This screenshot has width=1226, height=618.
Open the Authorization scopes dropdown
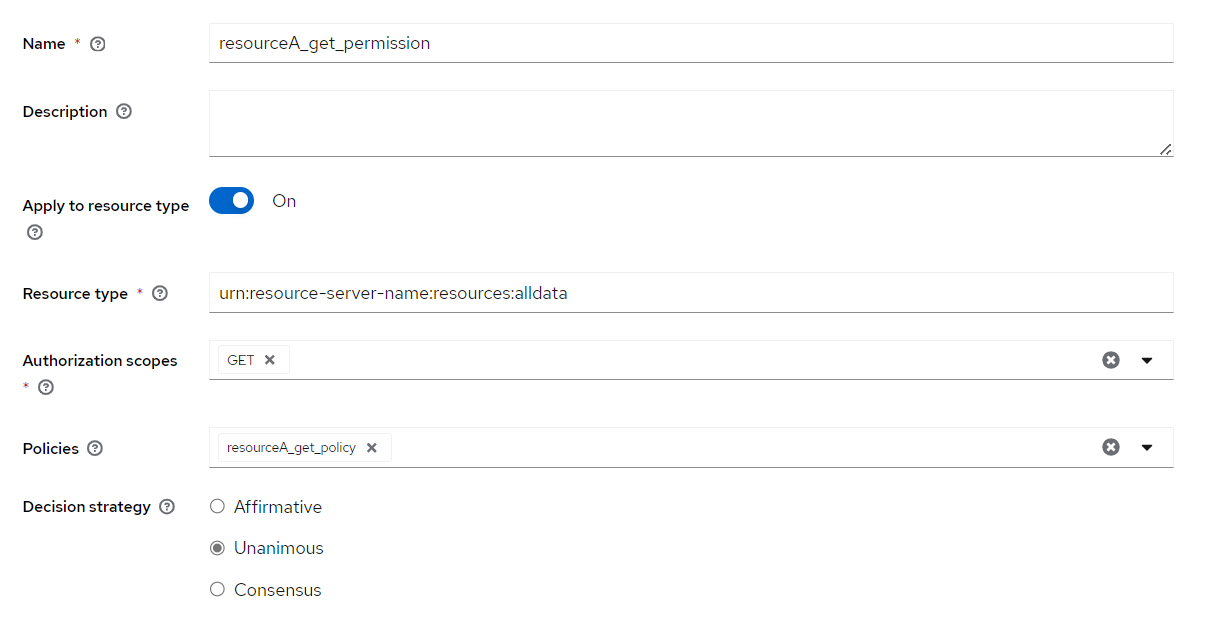(1147, 359)
